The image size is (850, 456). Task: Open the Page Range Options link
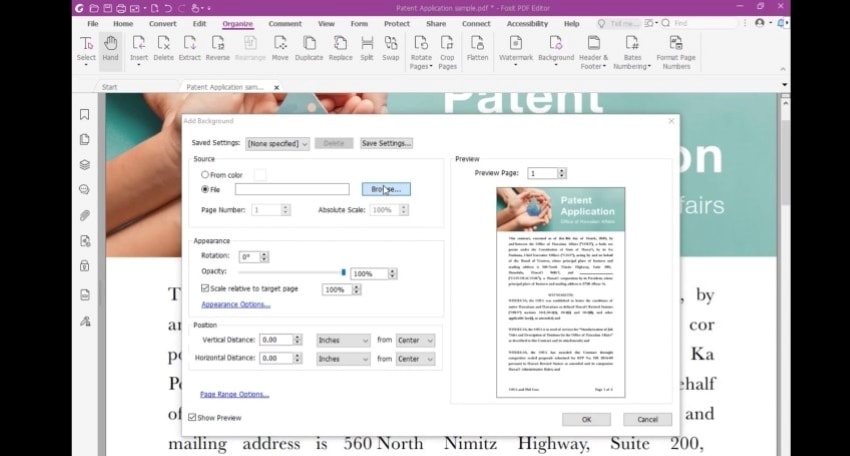coord(235,394)
